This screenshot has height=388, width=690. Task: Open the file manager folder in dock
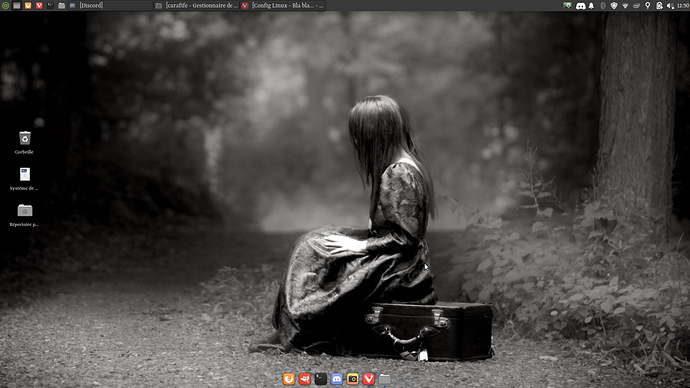tap(385, 379)
